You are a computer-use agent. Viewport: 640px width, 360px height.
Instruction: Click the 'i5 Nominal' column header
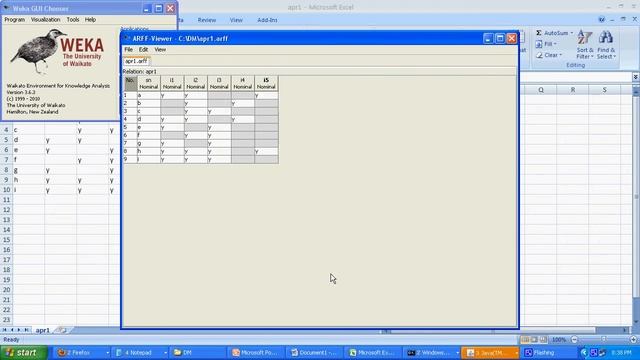pyautogui.click(x=266, y=83)
